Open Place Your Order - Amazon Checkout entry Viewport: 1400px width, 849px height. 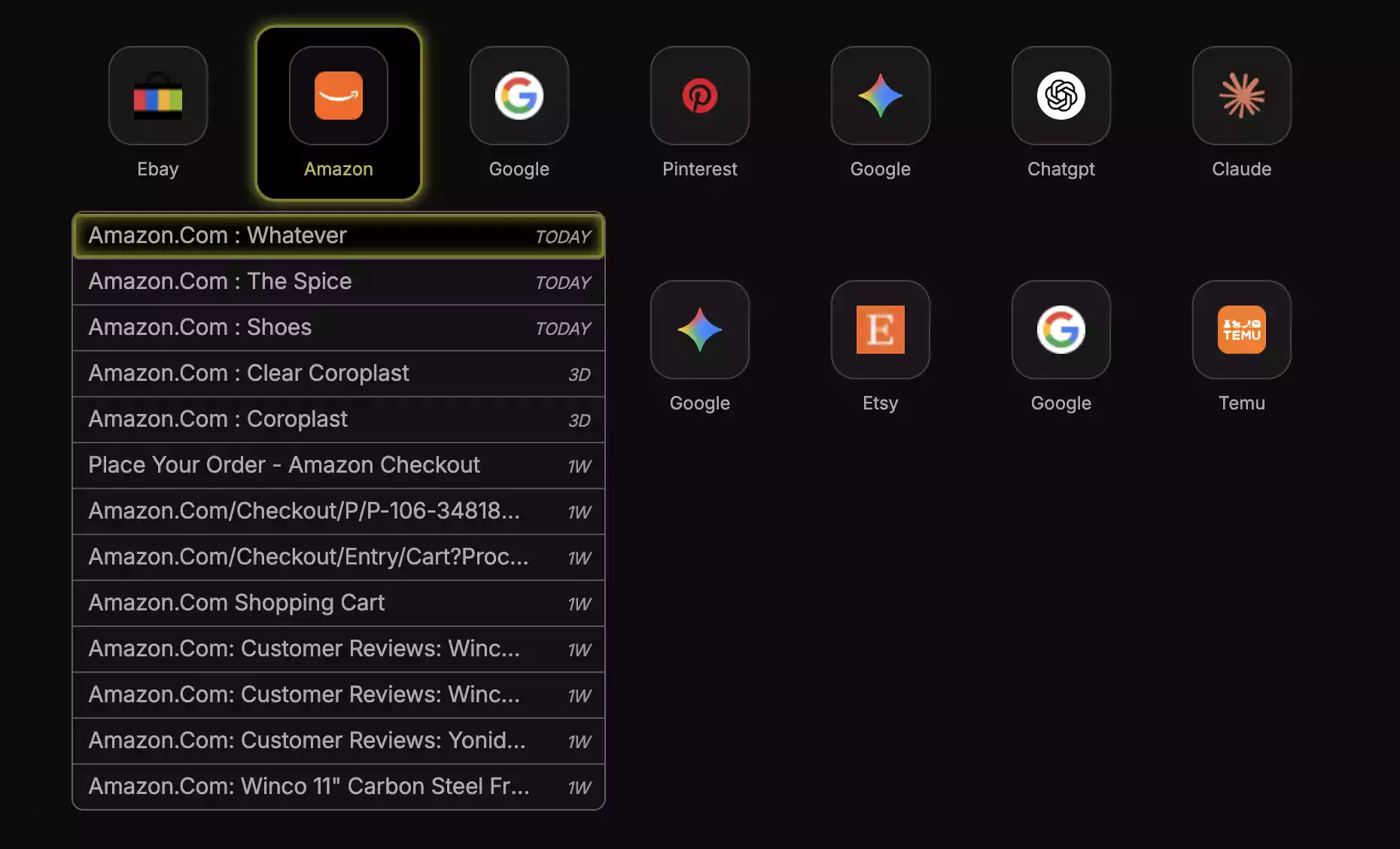[339, 465]
